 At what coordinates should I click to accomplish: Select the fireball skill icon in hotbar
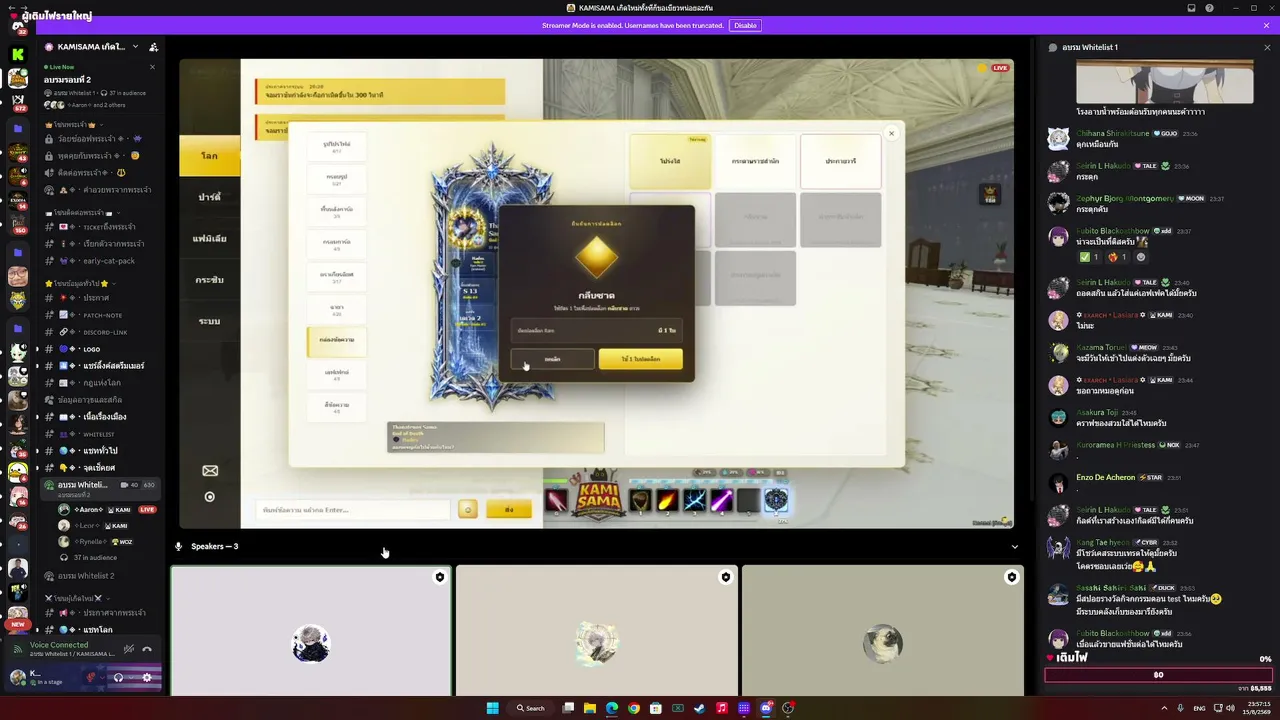pyautogui.click(x=667, y=500)
